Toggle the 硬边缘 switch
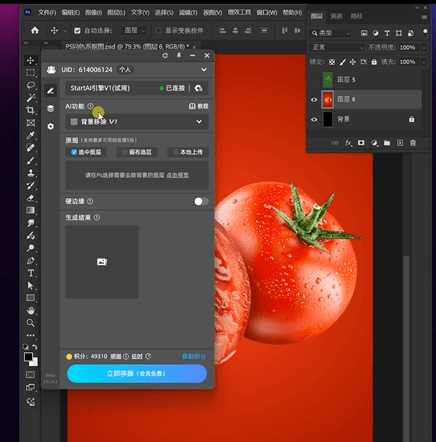Viewport: 436px width, 442px height. point(201,201)
